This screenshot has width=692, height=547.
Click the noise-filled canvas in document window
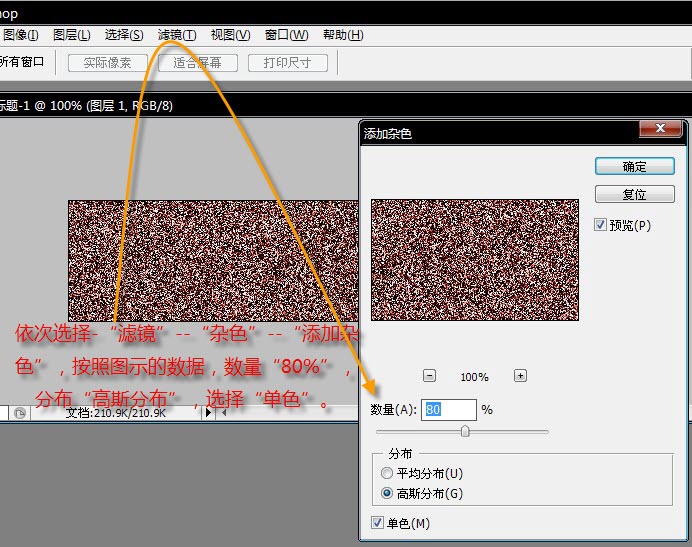coord(213,260)
